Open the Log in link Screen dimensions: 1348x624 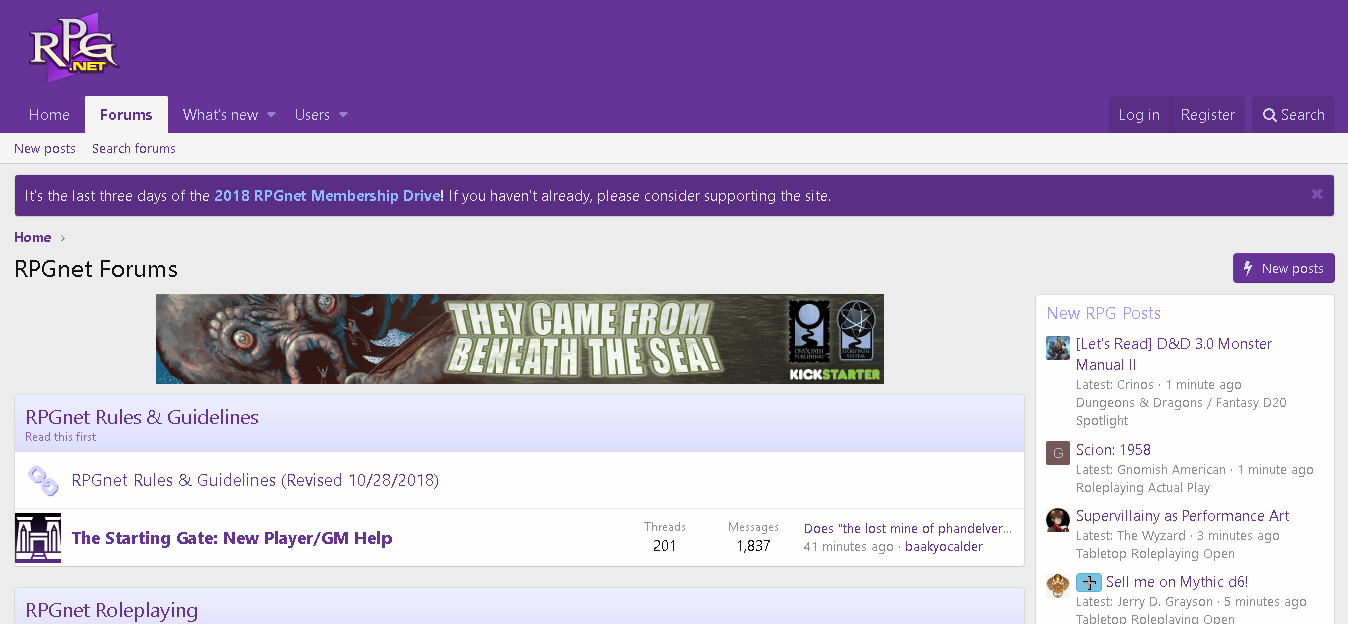point(1139,115)
